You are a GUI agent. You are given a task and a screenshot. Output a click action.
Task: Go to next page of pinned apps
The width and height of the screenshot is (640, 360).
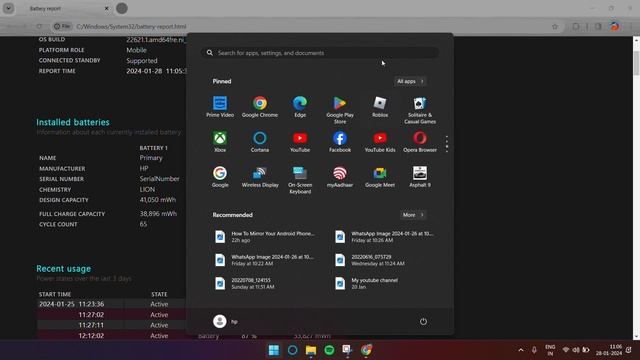pyautogui.click(x=447, y=151)
